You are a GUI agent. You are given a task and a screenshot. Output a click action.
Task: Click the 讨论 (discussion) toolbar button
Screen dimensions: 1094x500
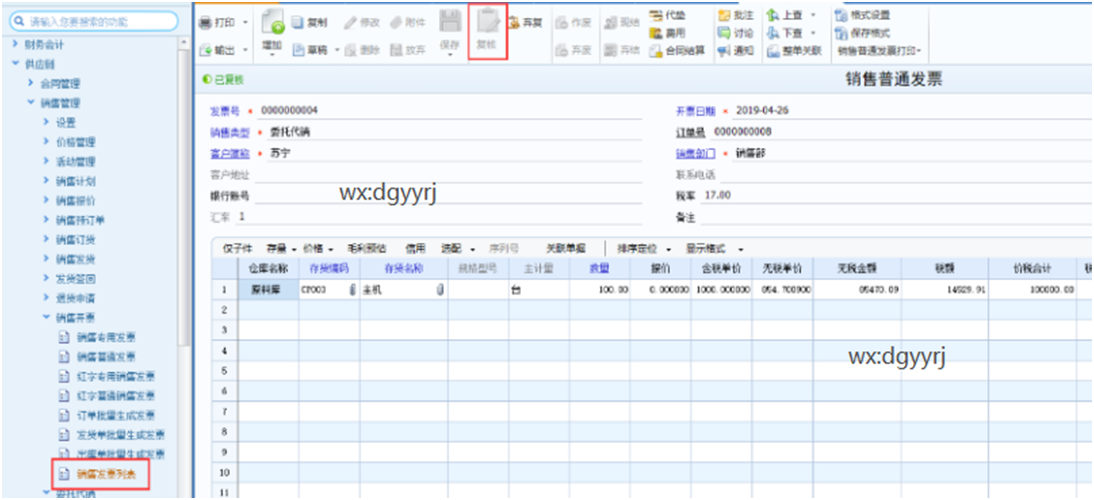point(736,32)
